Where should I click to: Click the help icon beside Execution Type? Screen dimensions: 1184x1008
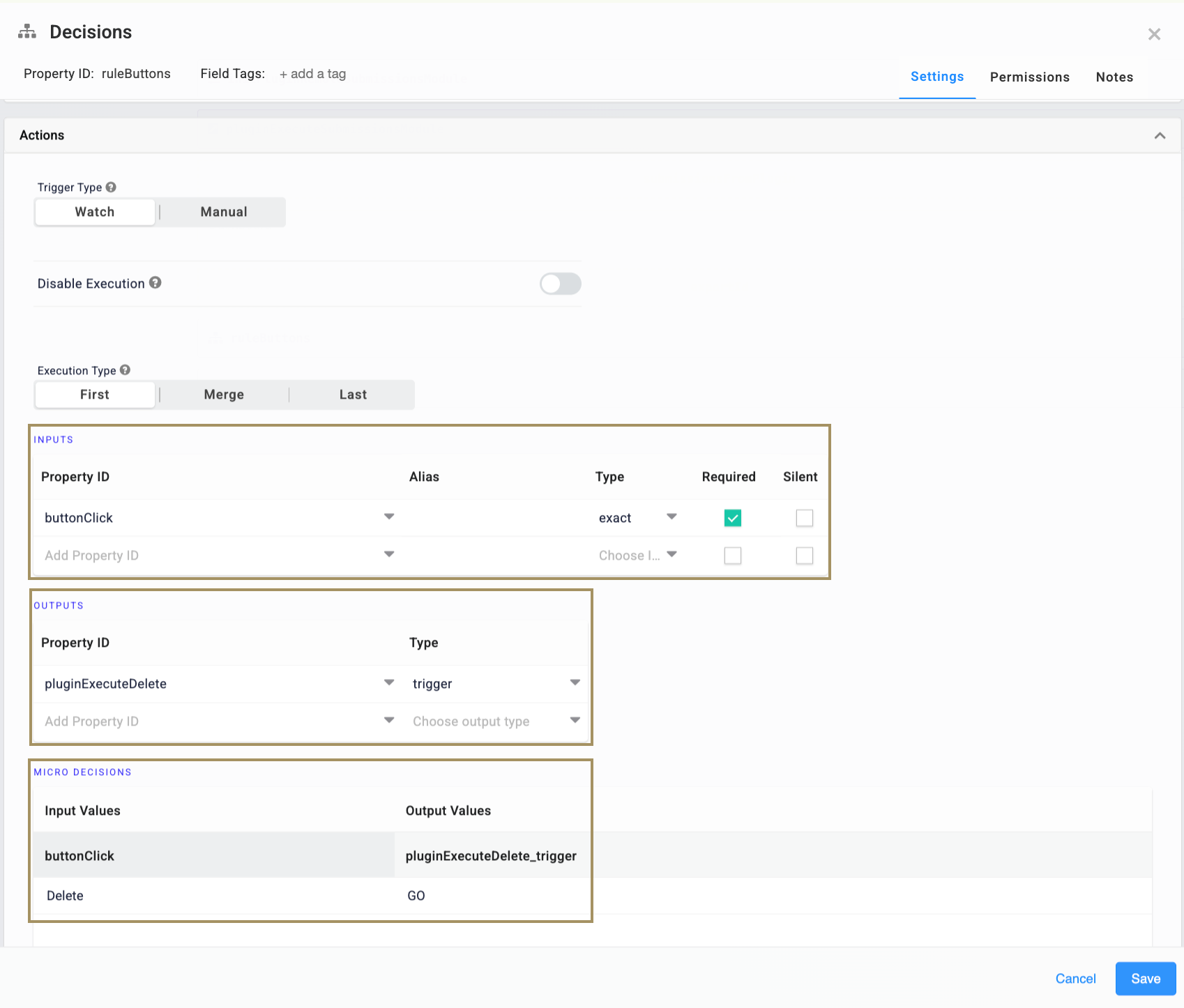point(125,369)
